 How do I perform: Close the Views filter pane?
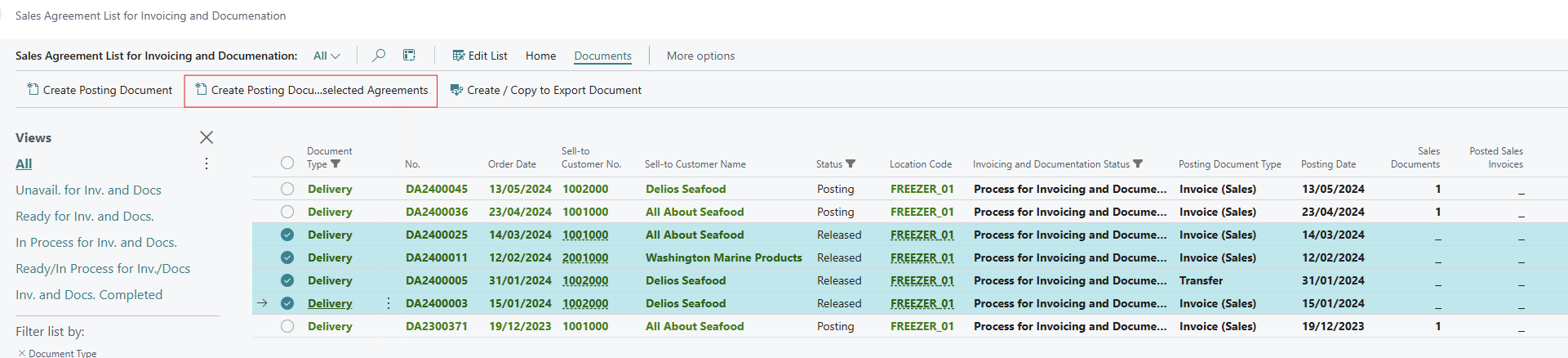coord(207,137)
